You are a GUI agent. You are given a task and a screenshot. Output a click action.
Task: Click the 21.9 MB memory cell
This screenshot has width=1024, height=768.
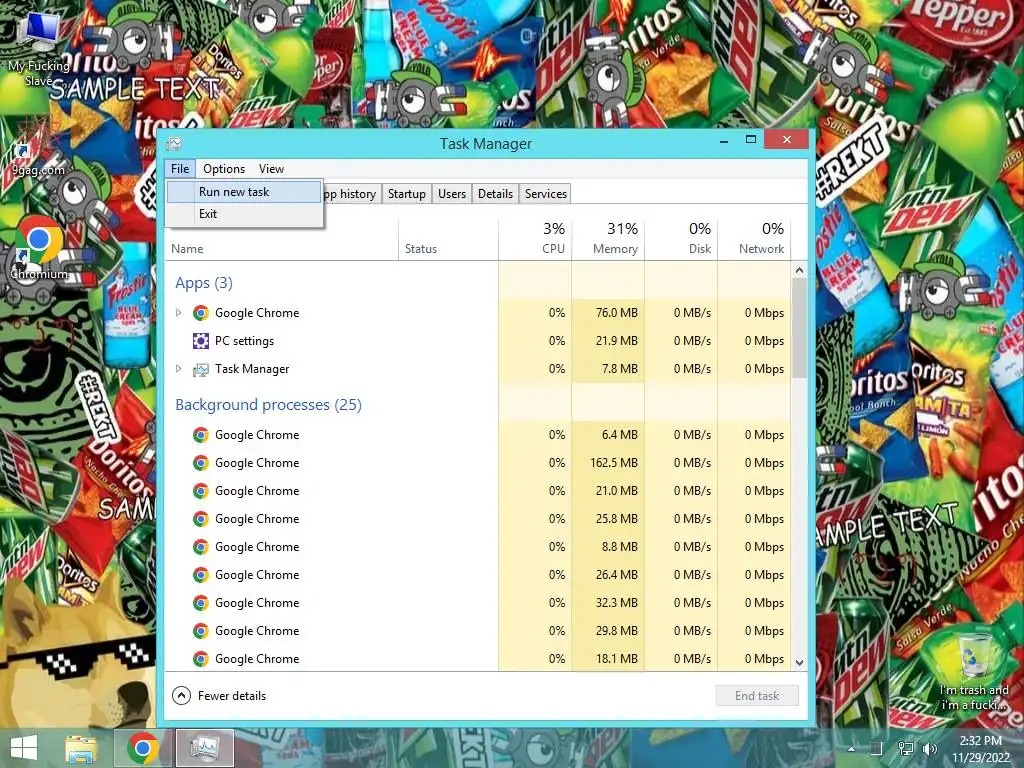coord(608,341)
